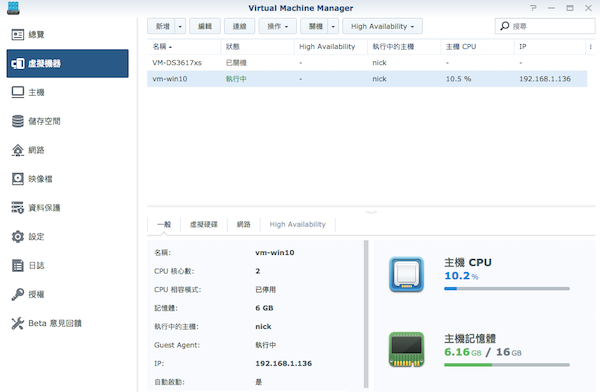Open the High Availability toolbar dropdown
The image size is (600, 392).
click(x=382, y=26)
